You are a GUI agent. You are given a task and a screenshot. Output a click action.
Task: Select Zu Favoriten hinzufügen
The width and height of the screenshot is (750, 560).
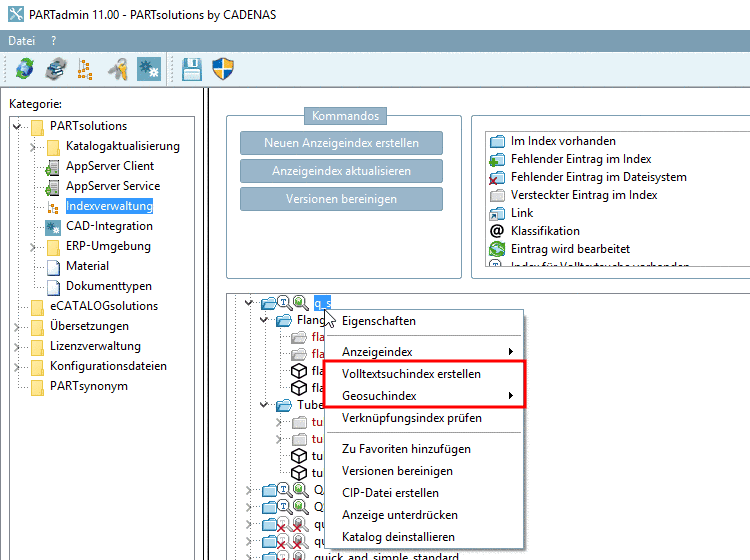click(x=424, y=449)
